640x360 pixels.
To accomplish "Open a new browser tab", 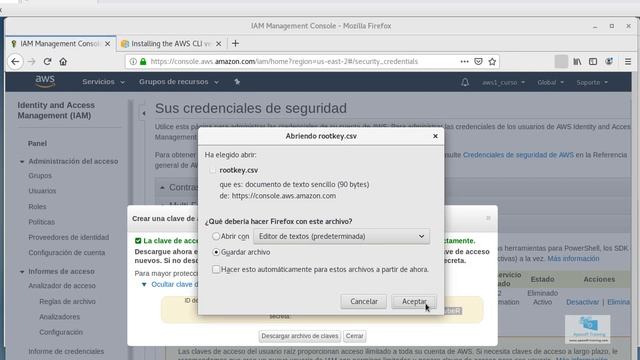I will click(x=235, y=43).
